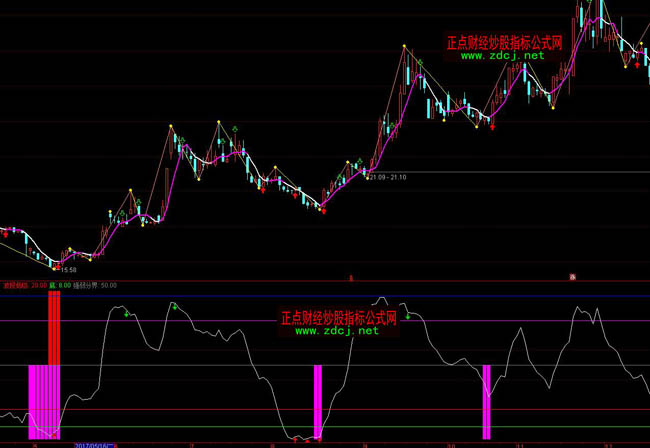Click the 21.09 - 21.10 price gap label
The width and height of the screenshot is (650, 448).
pyautogui.click(x=386, y=177)
